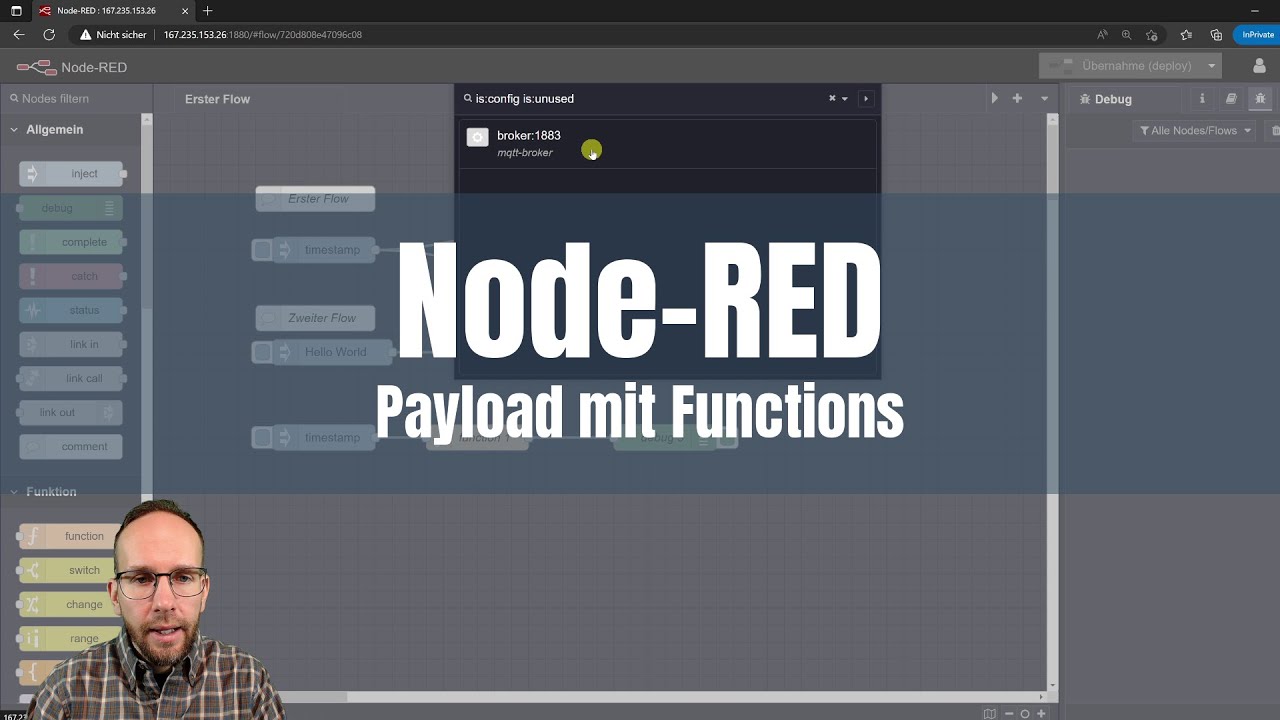Reload the page with refresh icon
1280x720 pixels.
click(x=49, y=34)
